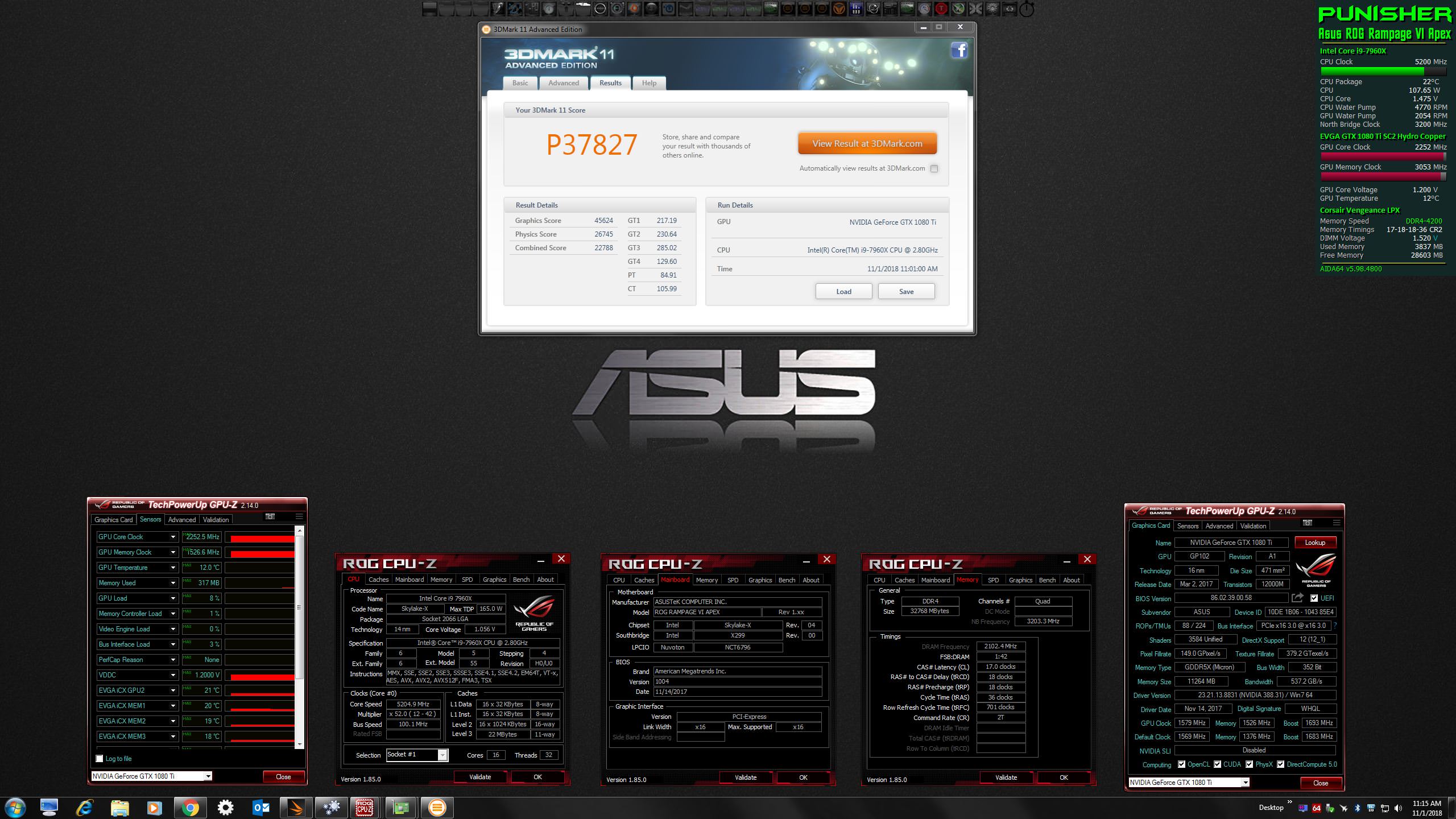The image size is (1456, 819).
Task: Click the ROG CPU-Z taskbar icon
Action: click(x=365, y=808)
